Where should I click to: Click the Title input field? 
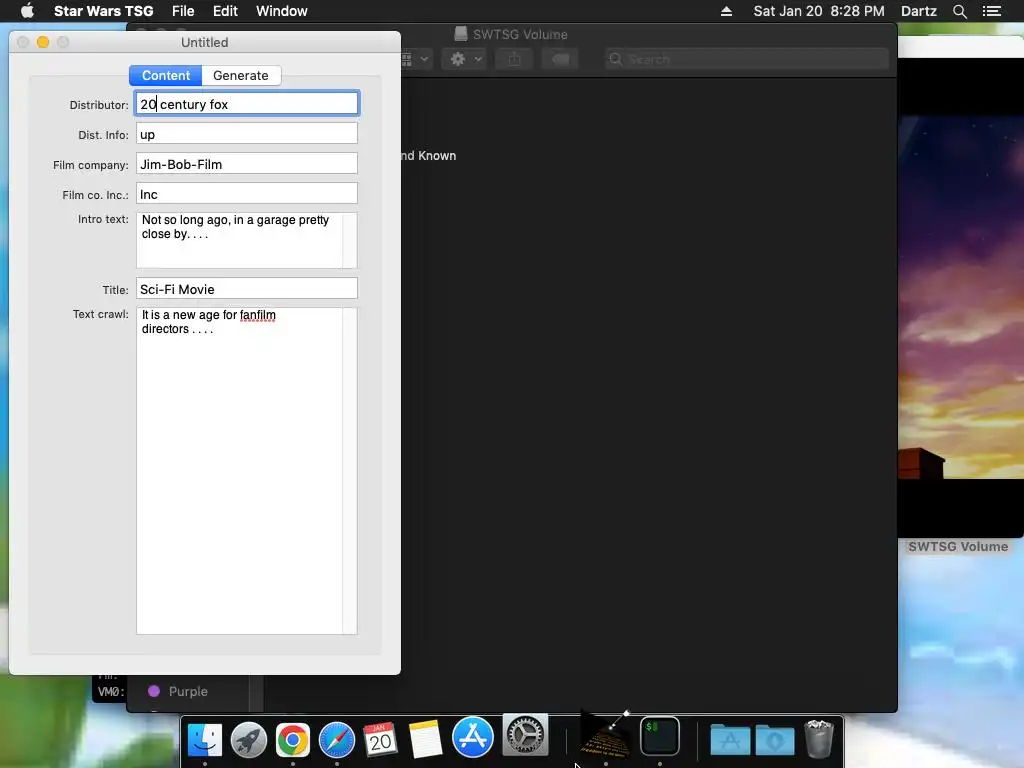tap(247, 289)
